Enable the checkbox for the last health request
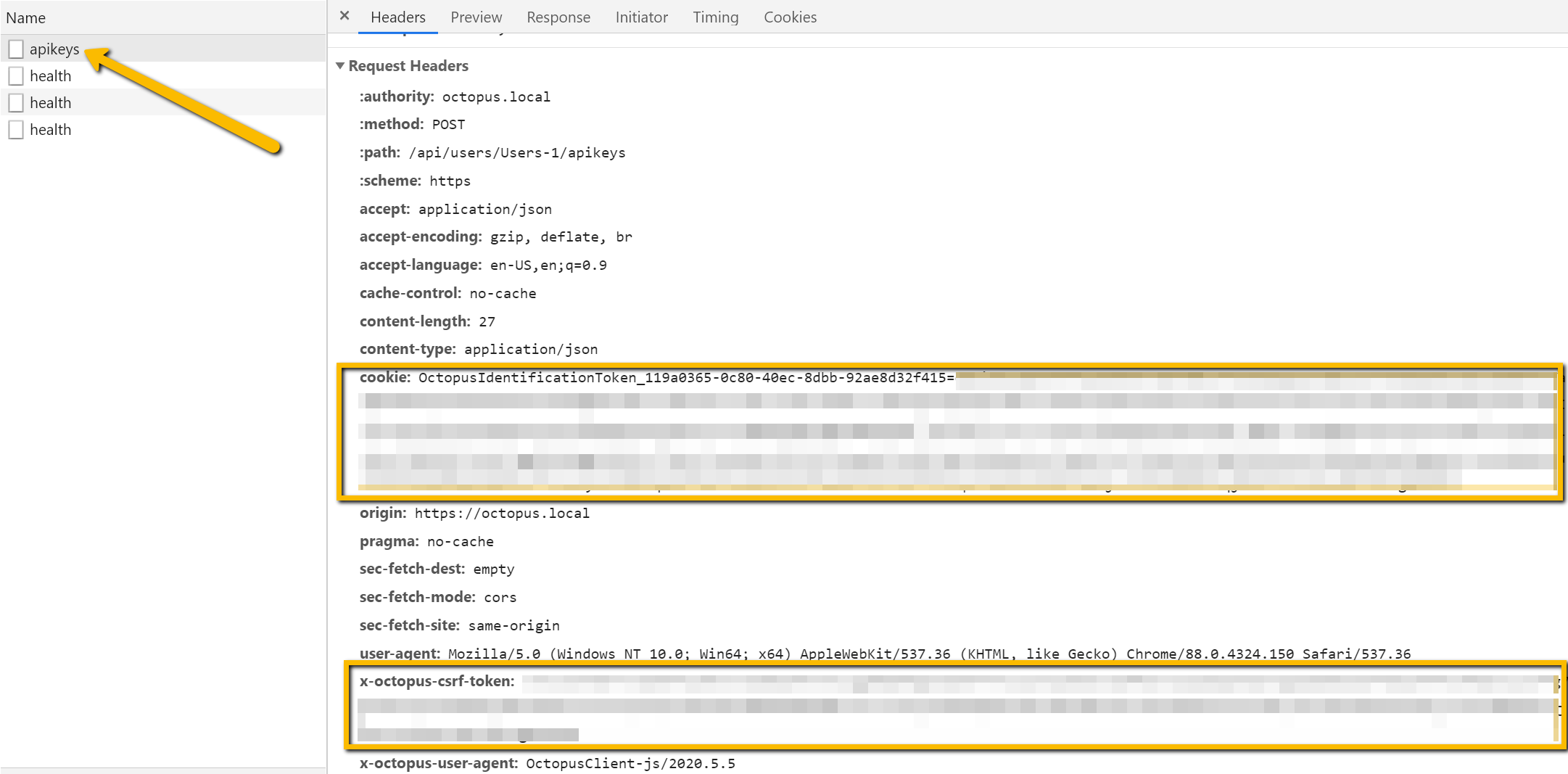1568x774 pixels. point(16,129)
